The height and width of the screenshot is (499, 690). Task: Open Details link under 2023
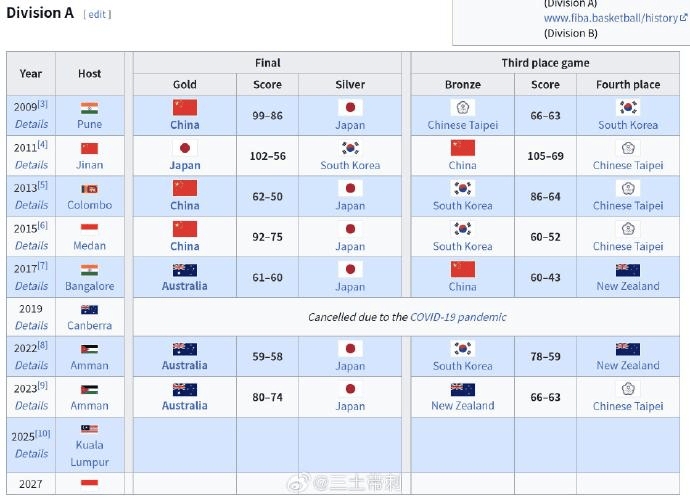click(31, 406)
